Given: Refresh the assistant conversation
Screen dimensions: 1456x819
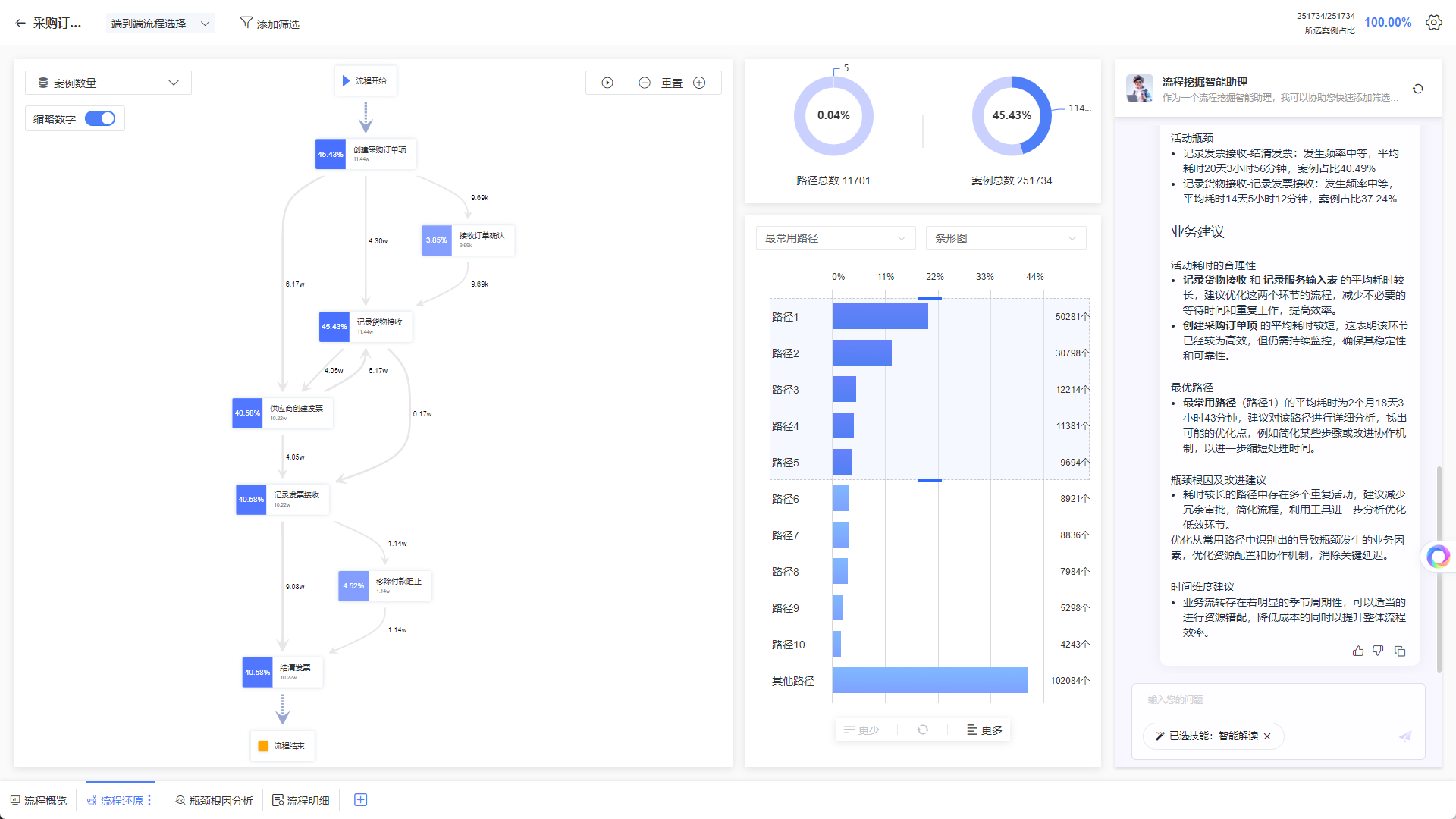Looking at the screenshot, I should click(x=1418, y=89).
